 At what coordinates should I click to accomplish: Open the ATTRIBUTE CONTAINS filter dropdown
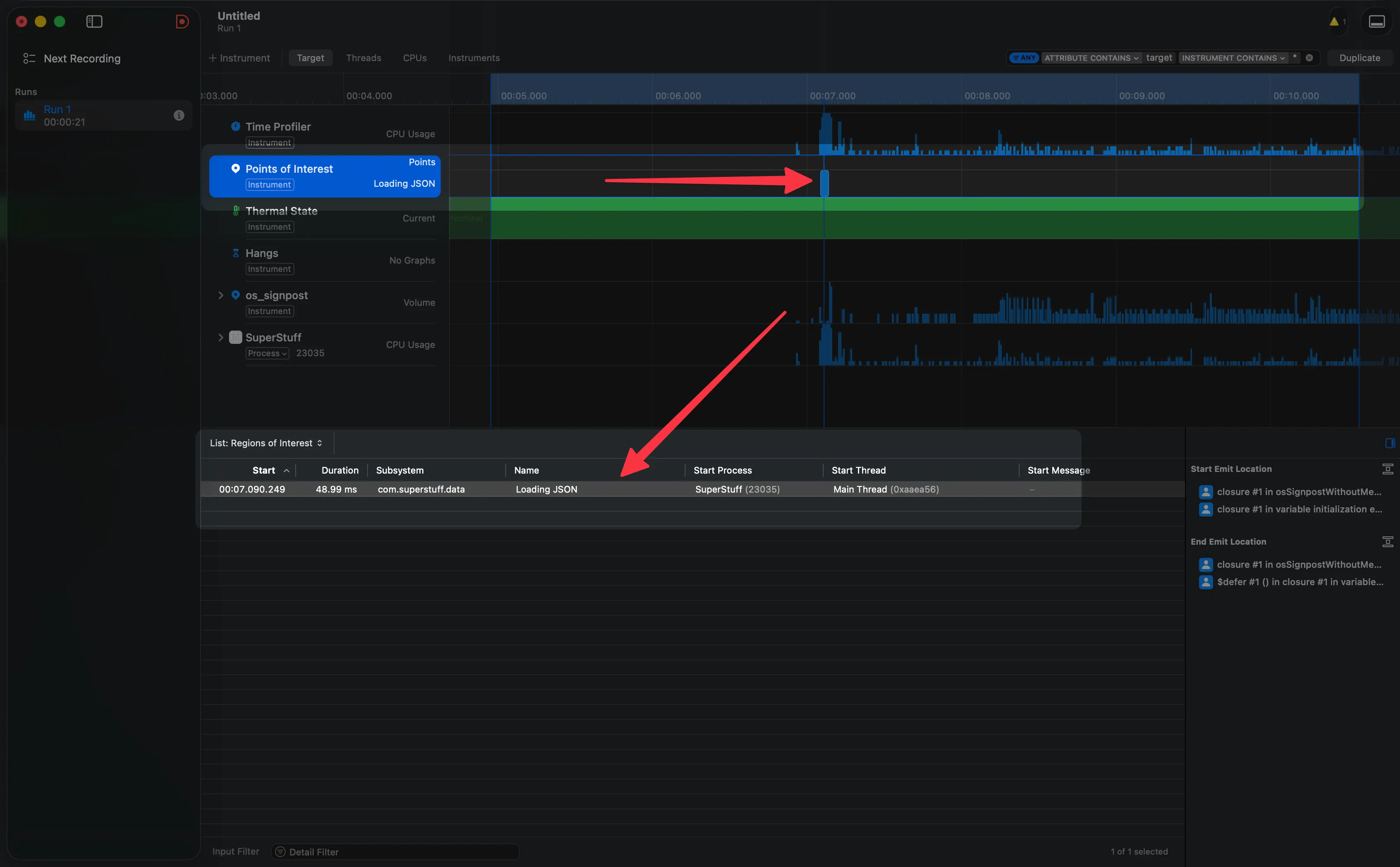1090,57
